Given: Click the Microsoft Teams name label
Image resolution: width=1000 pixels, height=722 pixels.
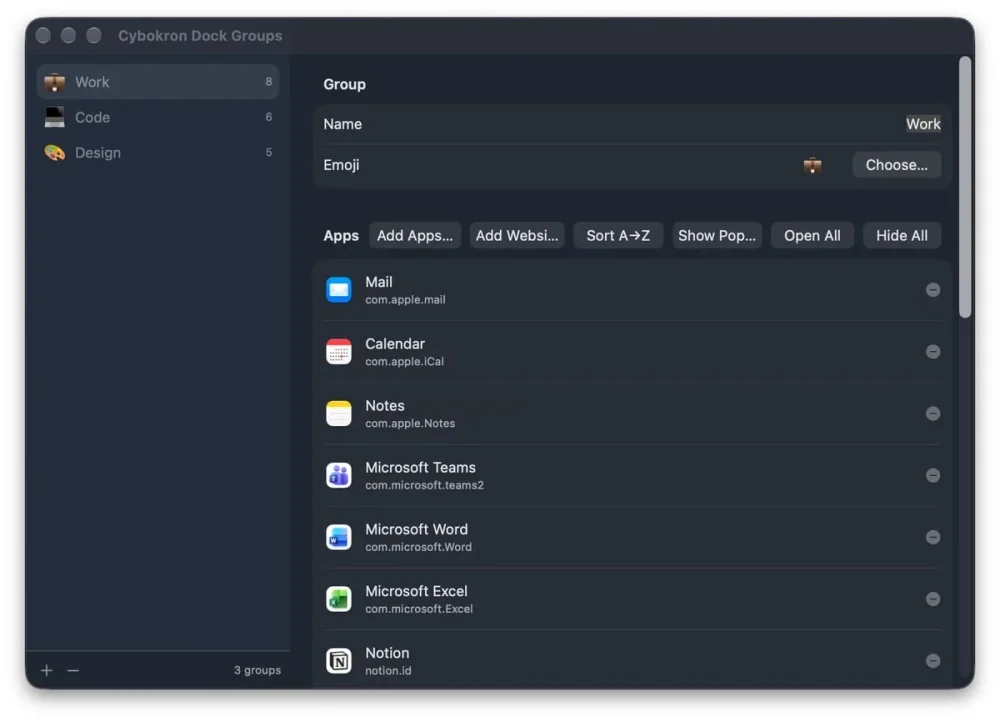Looking at the screenshot, I should (x=420, y=468).
